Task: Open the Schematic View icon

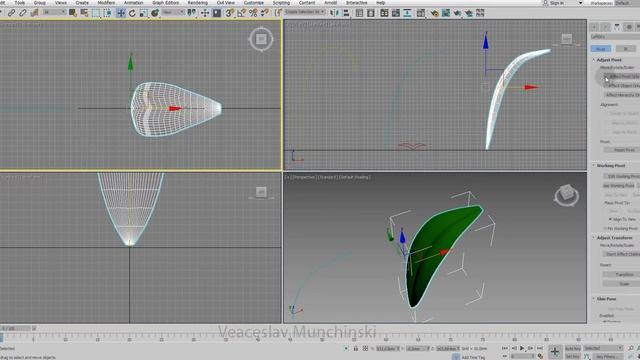Action: coord(407,13)
